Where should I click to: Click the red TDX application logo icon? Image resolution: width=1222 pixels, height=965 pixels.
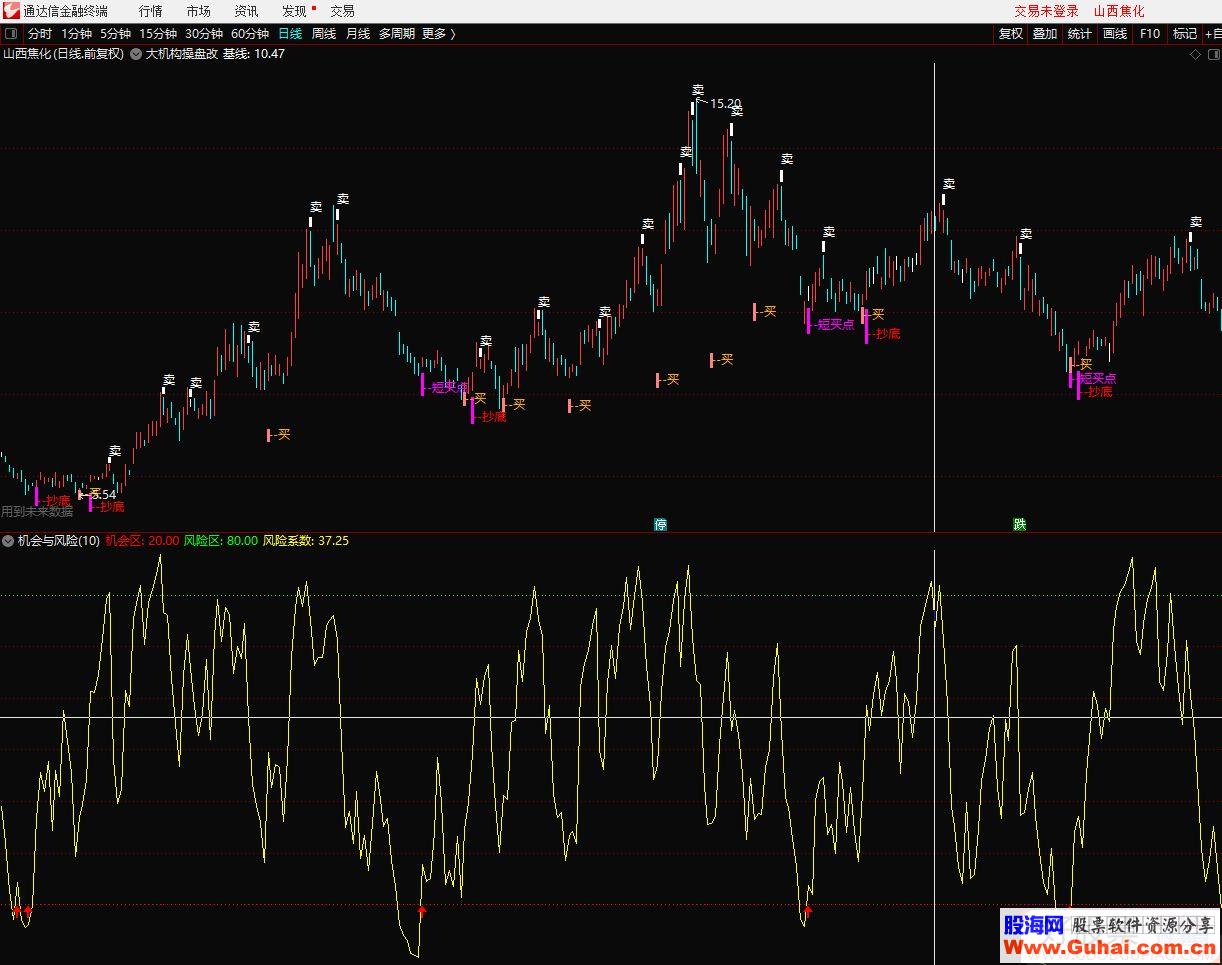pyautogui.click(x=11, y=11)
